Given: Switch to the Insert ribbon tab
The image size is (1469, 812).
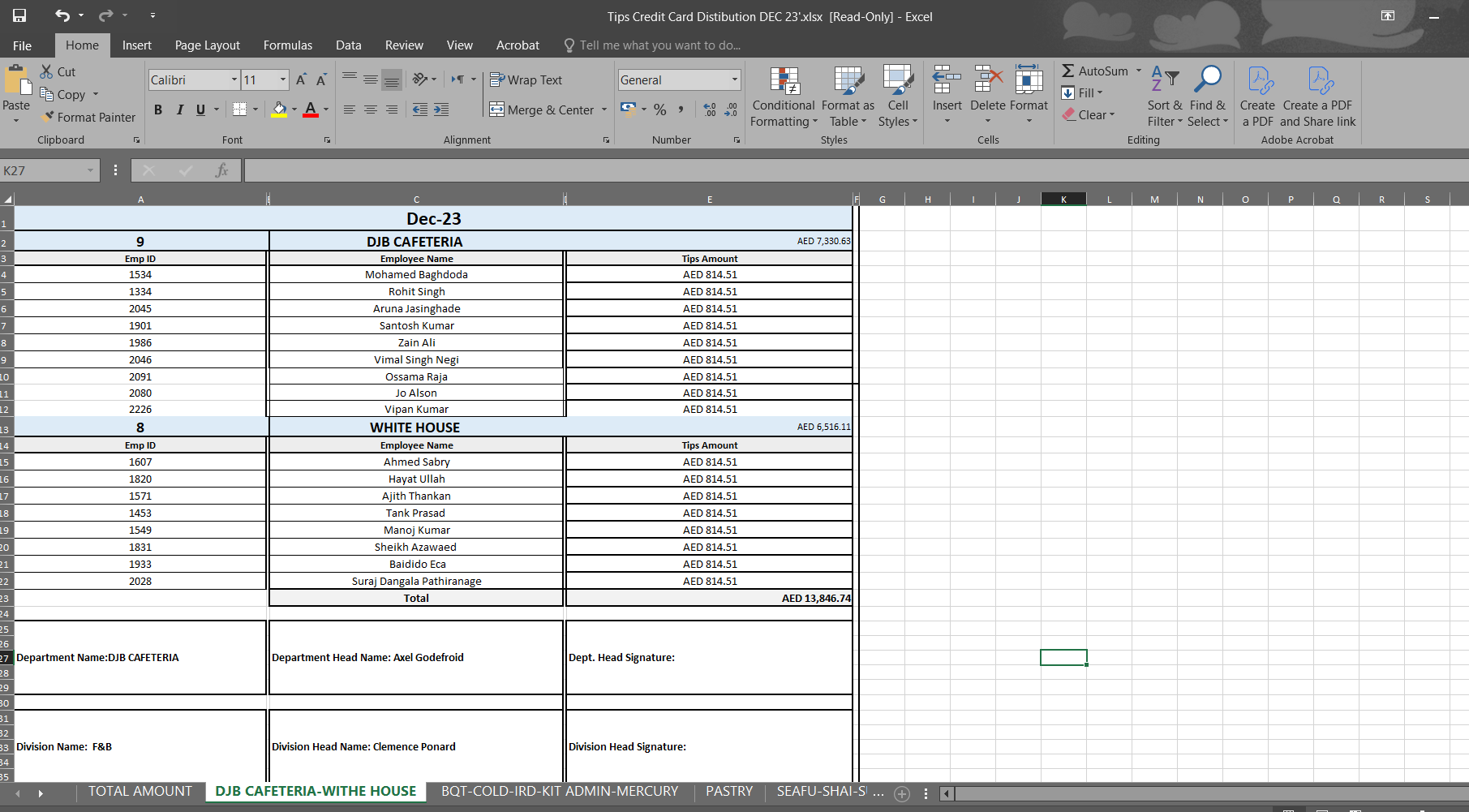Looking at the screenshot, I should [x=137, y=45].
